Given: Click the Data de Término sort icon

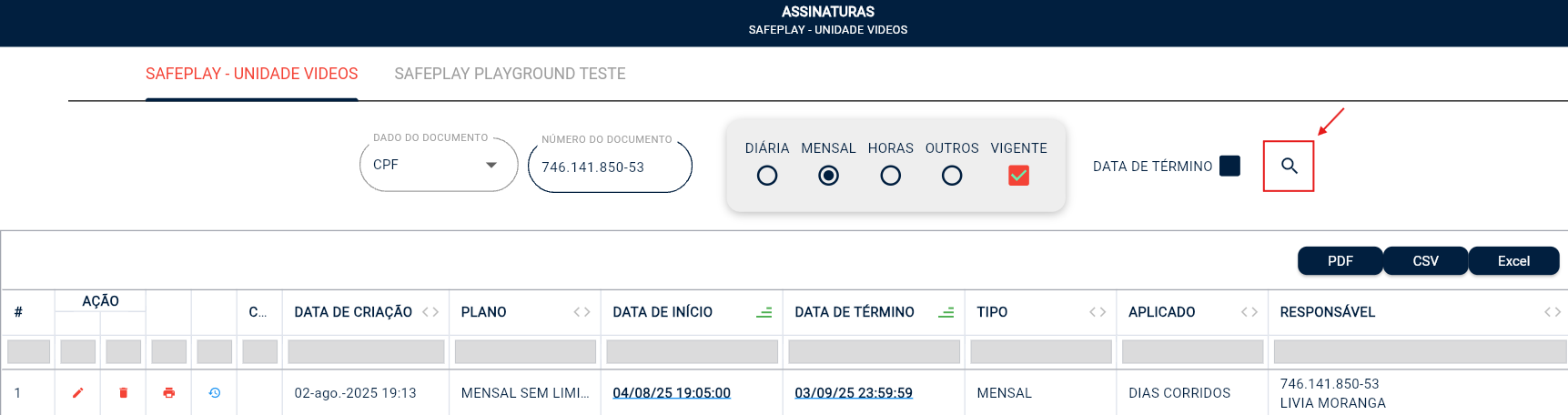Looking at the screenshot, I should coord(946,312).
